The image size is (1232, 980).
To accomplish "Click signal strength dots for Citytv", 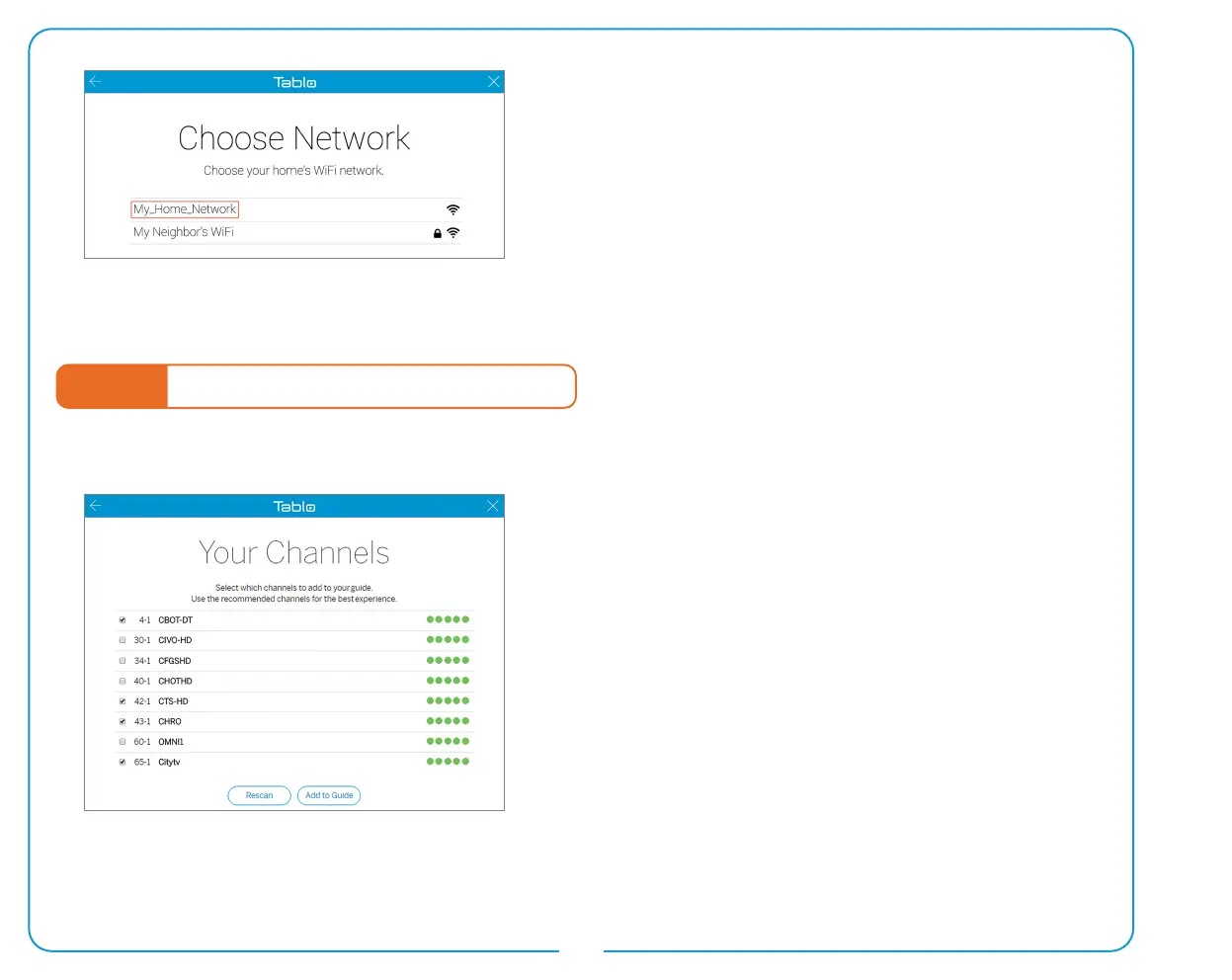I will 448,762.
